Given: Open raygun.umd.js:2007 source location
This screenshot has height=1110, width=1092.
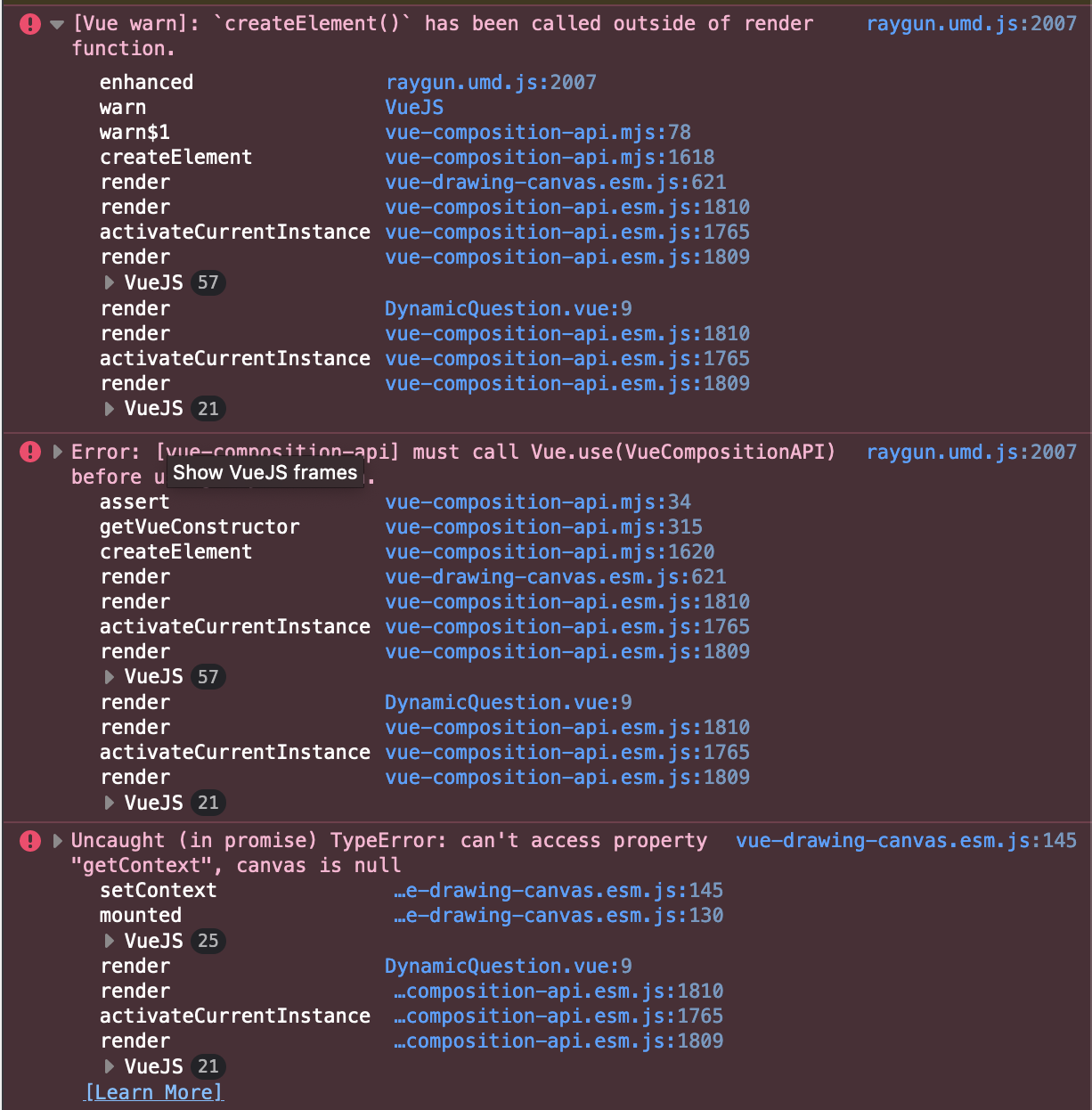Looking at the screenshot, I should pos(972,24).
